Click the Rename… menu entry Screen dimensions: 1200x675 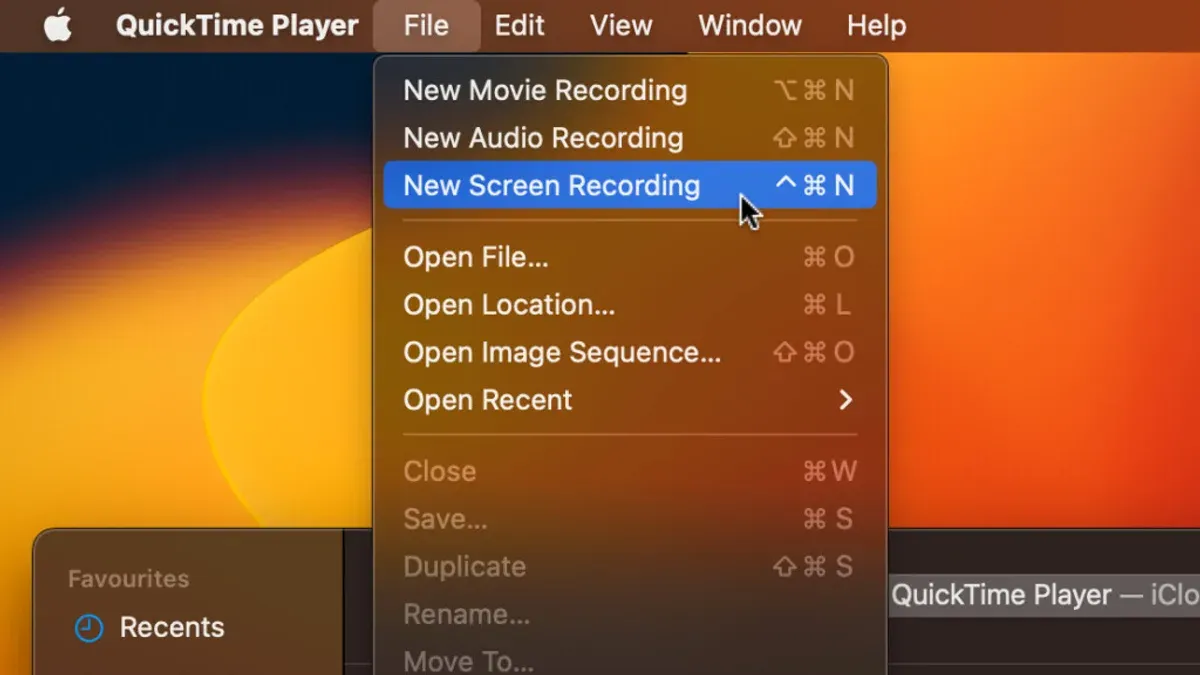630,614
